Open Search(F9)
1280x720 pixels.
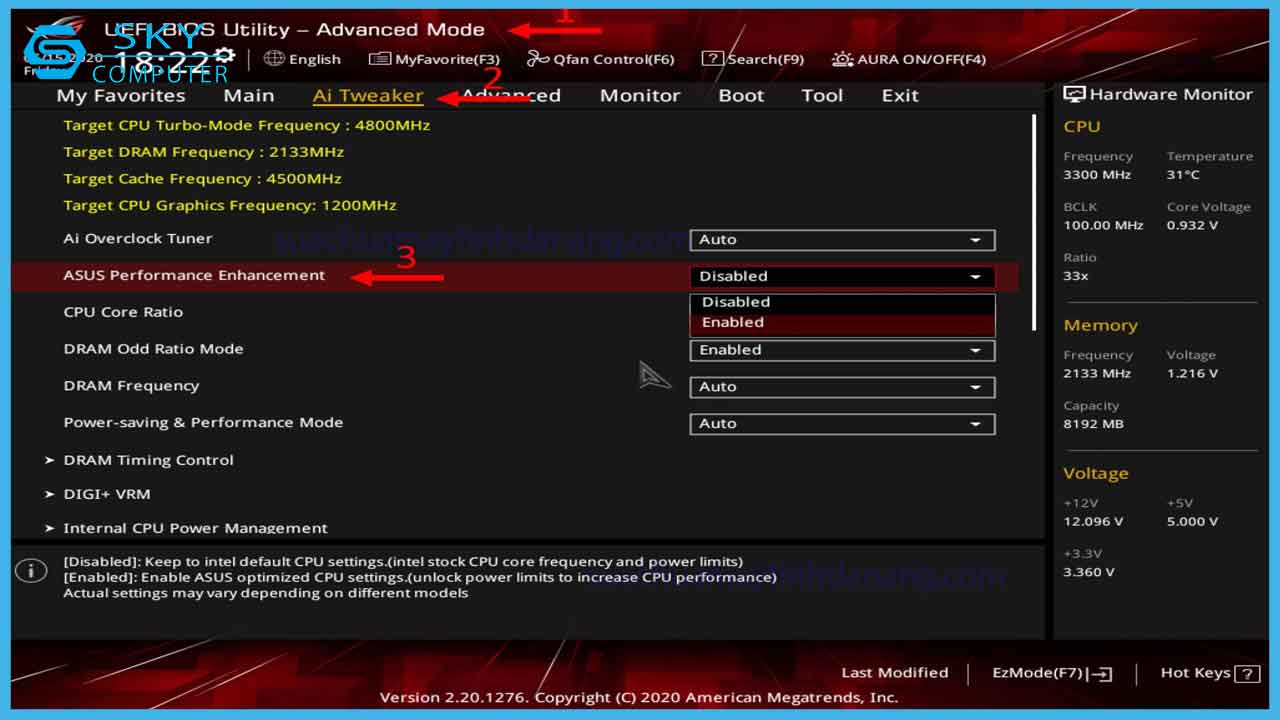coord(753,59)
